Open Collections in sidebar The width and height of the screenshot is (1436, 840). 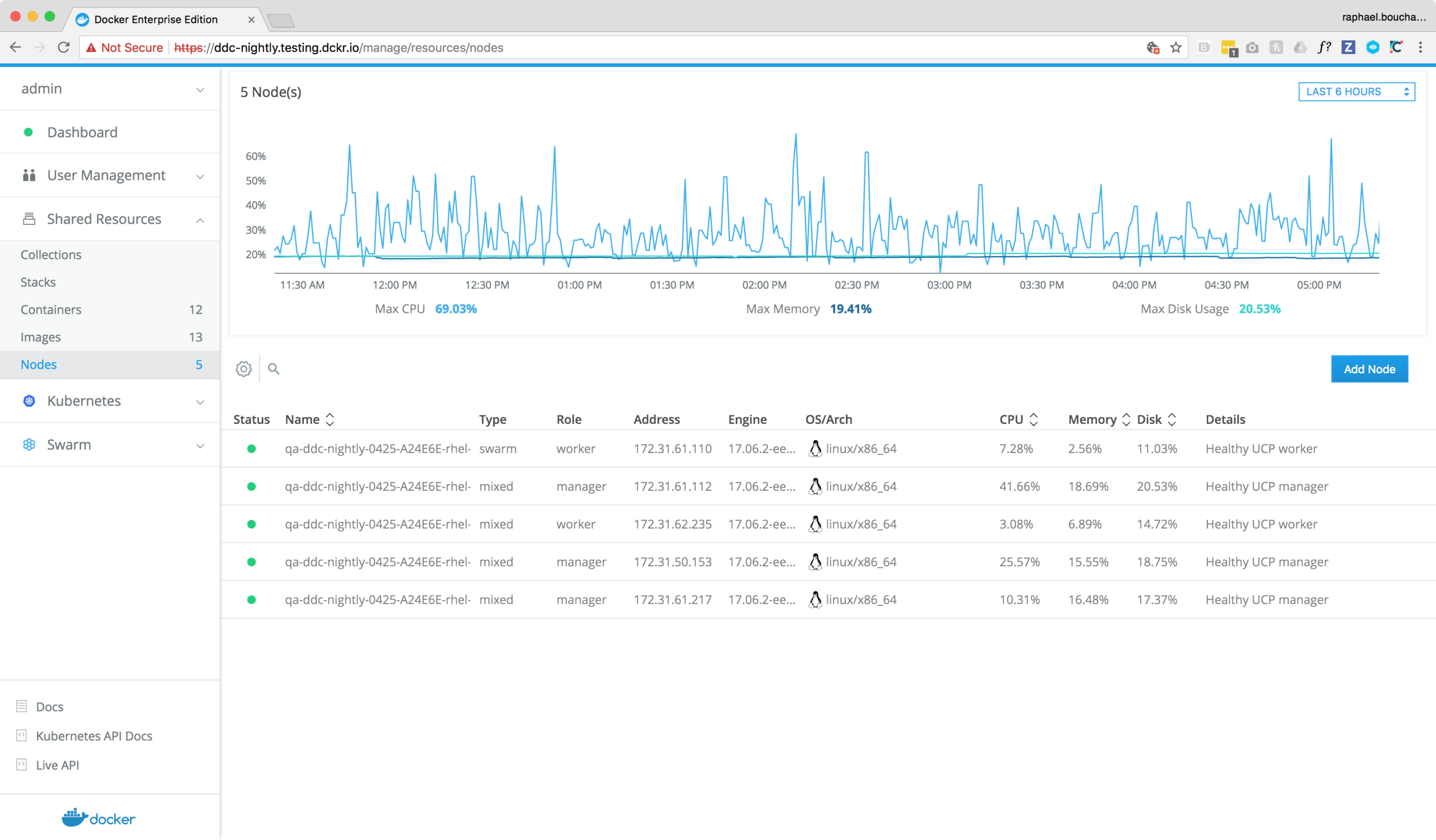click(110, 254)
